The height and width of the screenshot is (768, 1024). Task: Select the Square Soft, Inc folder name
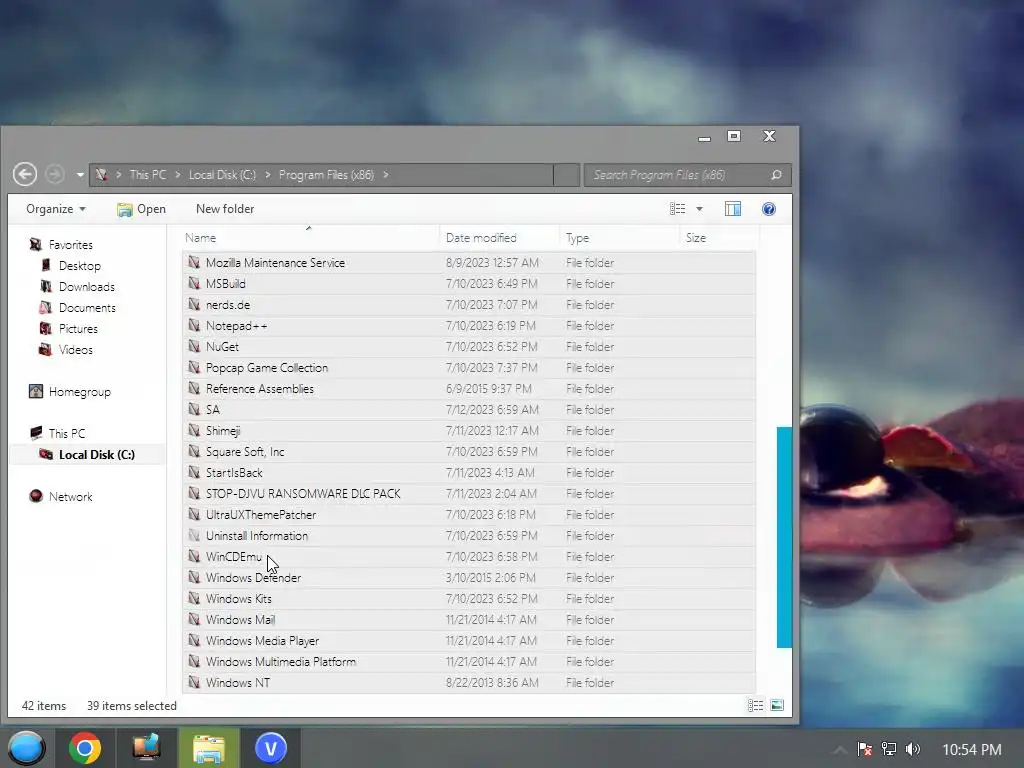pos(245,452)
